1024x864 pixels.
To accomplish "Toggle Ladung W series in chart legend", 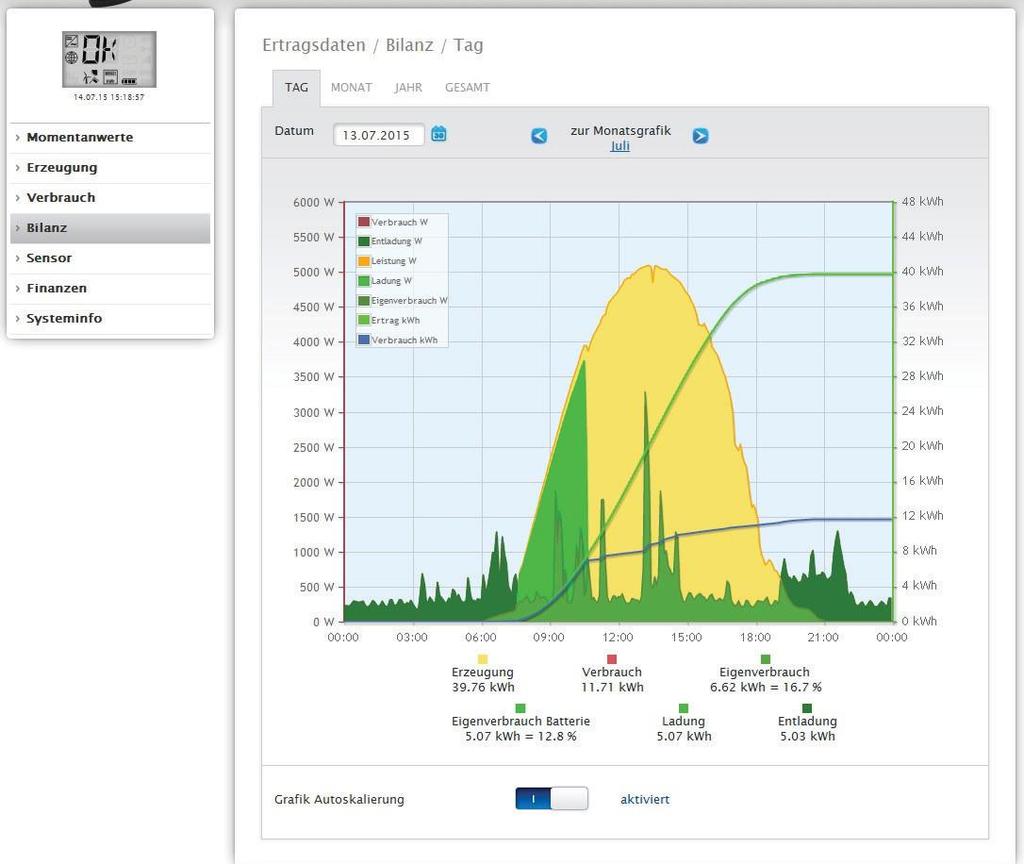I will (385, 281).
